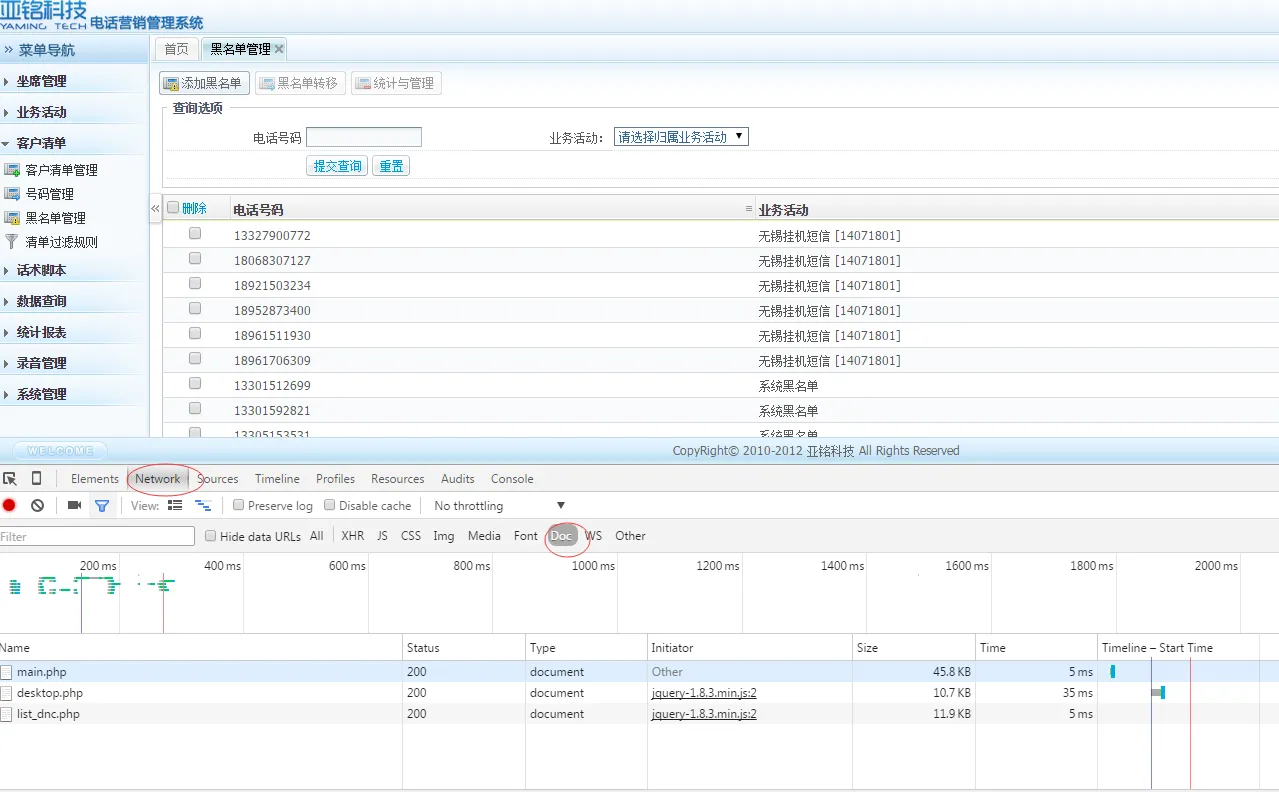
Task: Check the row box for 13301512699
Action: click(x=195, y=383)
